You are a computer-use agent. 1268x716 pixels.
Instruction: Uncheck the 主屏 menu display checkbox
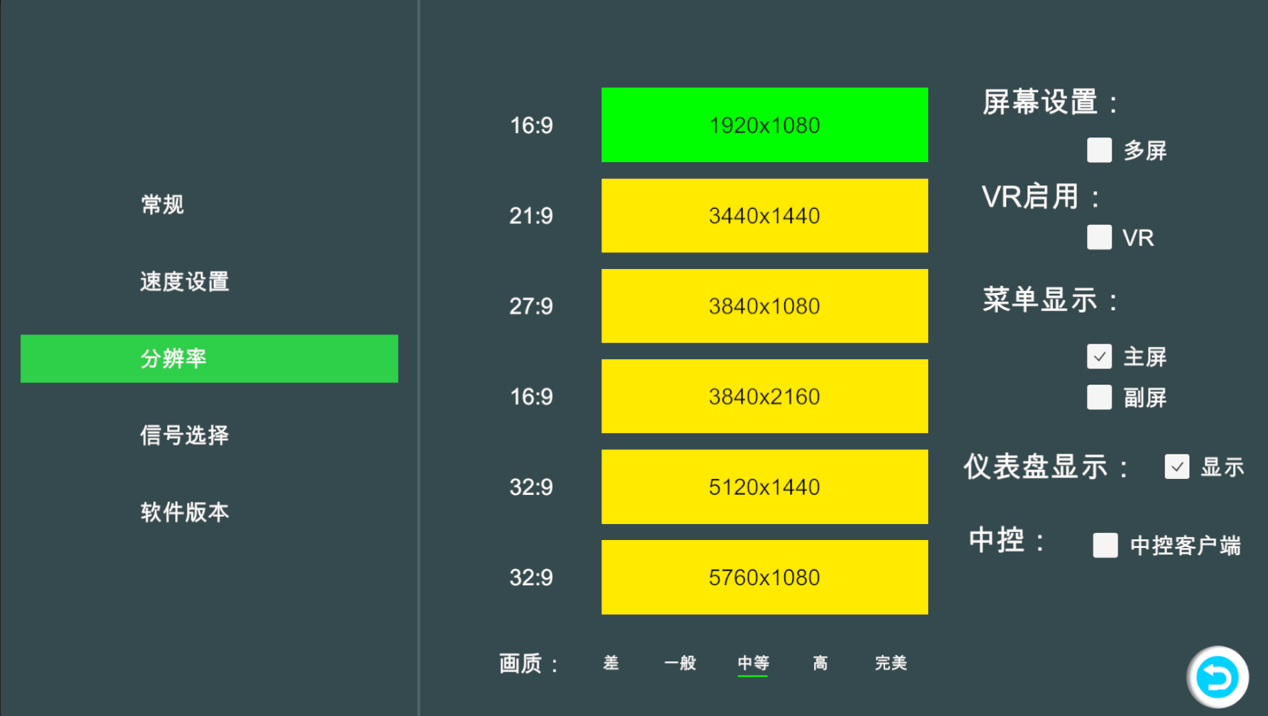click(1099, 356)
